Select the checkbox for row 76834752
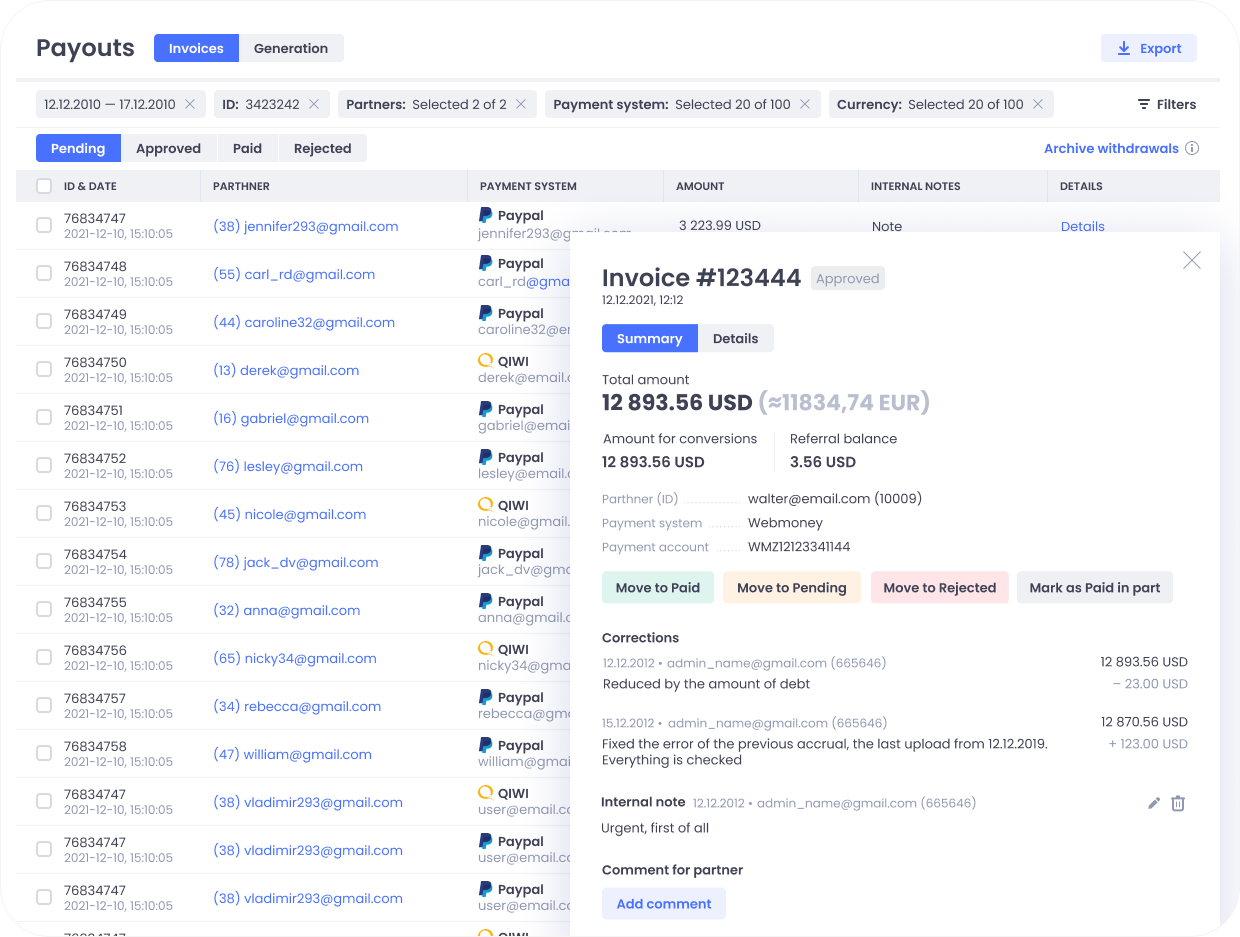Screen dimensions: 1240x937 point(44,465)
